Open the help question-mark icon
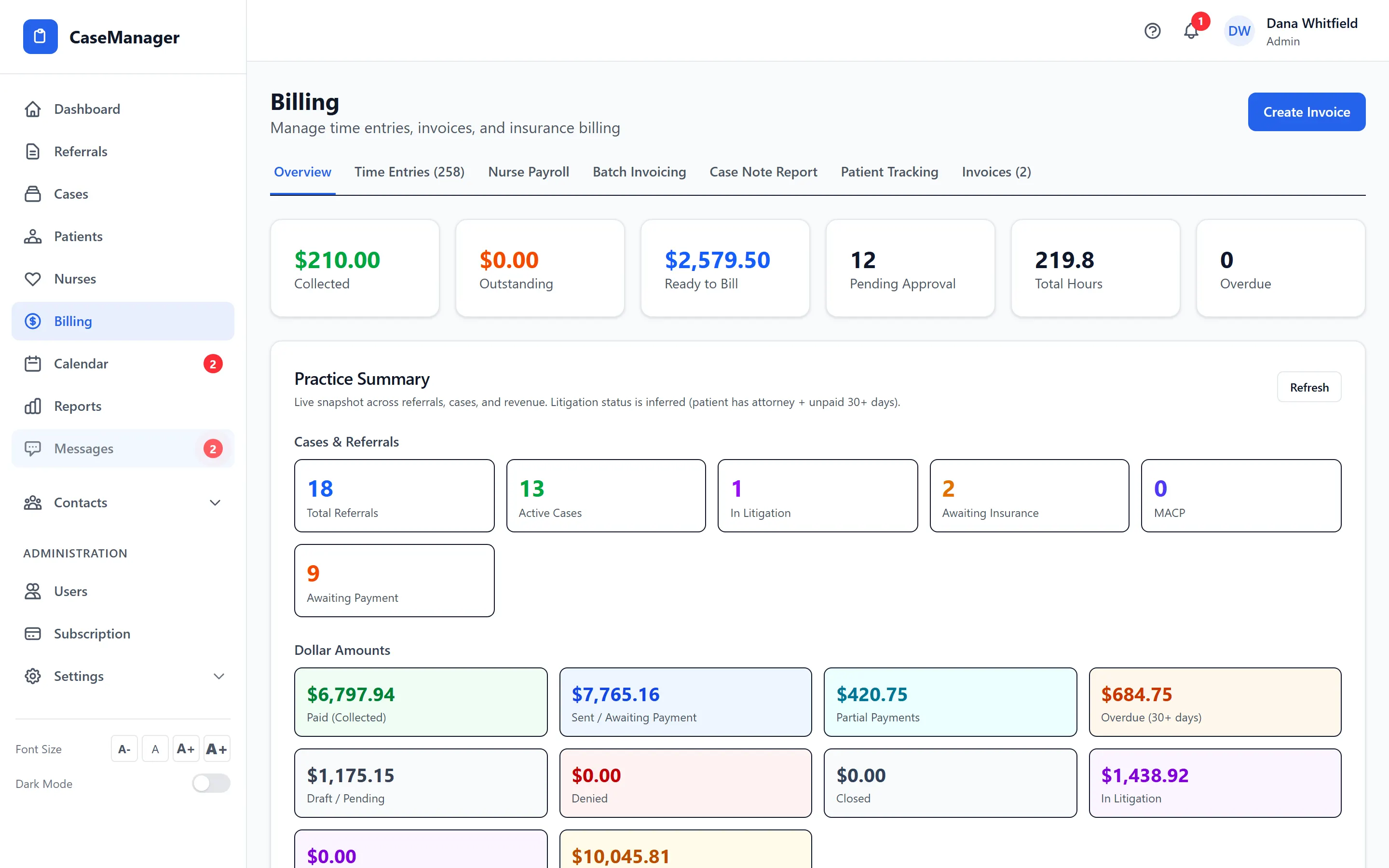1389x868 pixels. click(x=1152, y=31)
